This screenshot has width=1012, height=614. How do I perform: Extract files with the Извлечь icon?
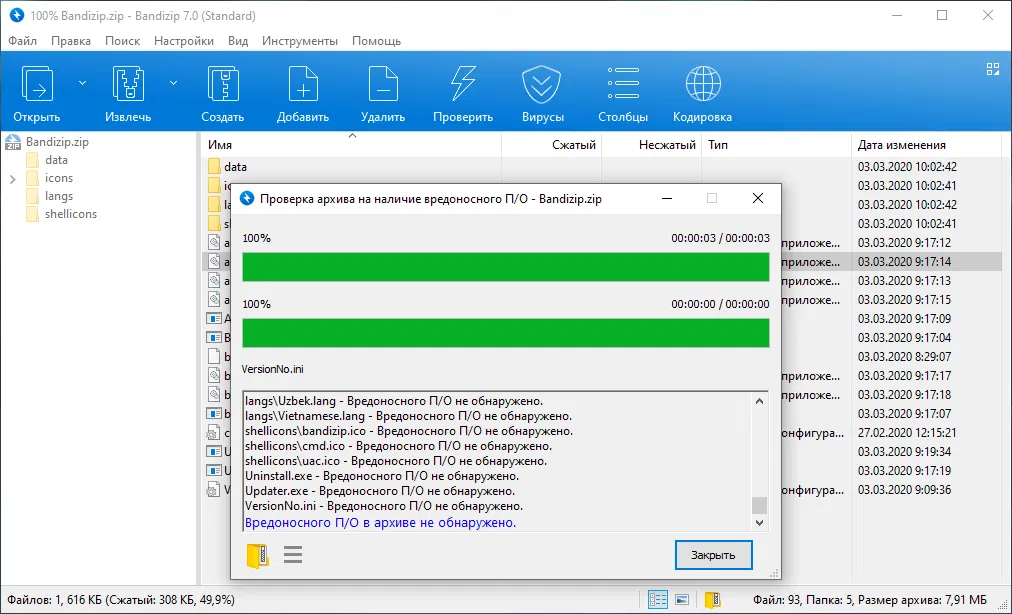point(128,84)
